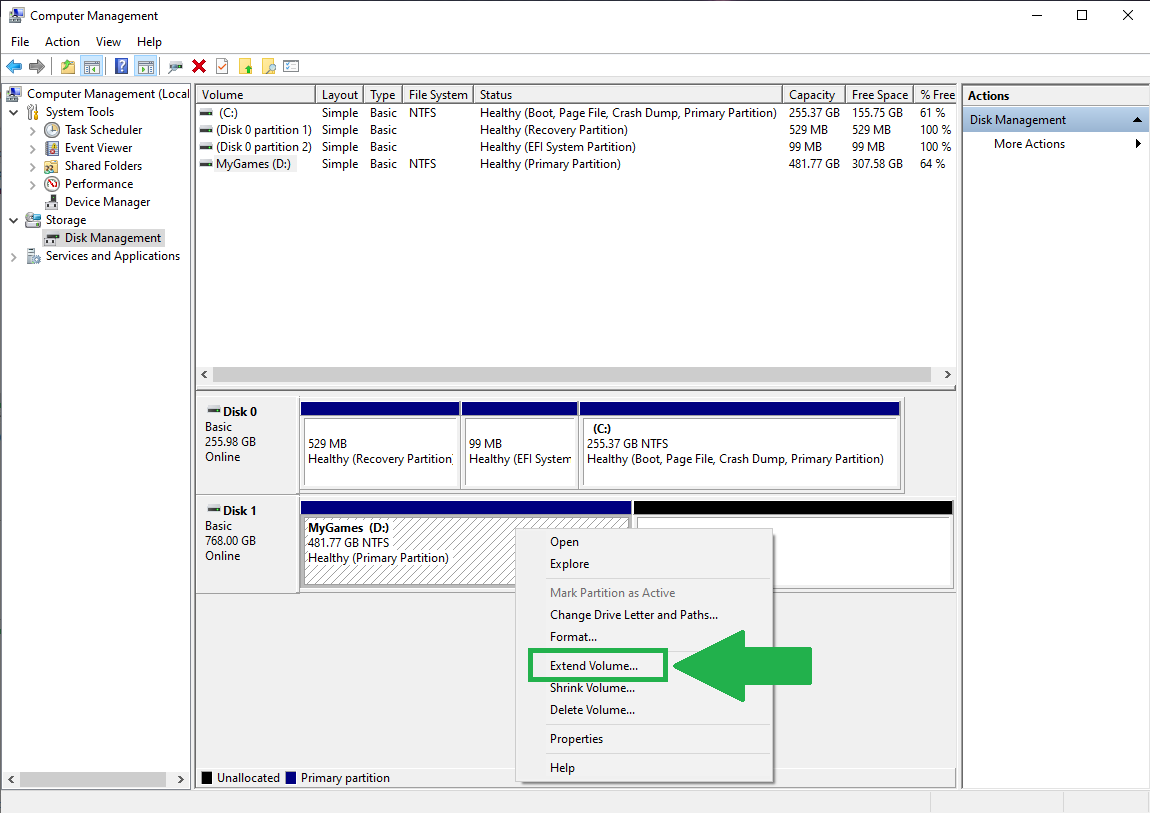
Task: Sort by the Capacity column header
Action: point(812,95)
